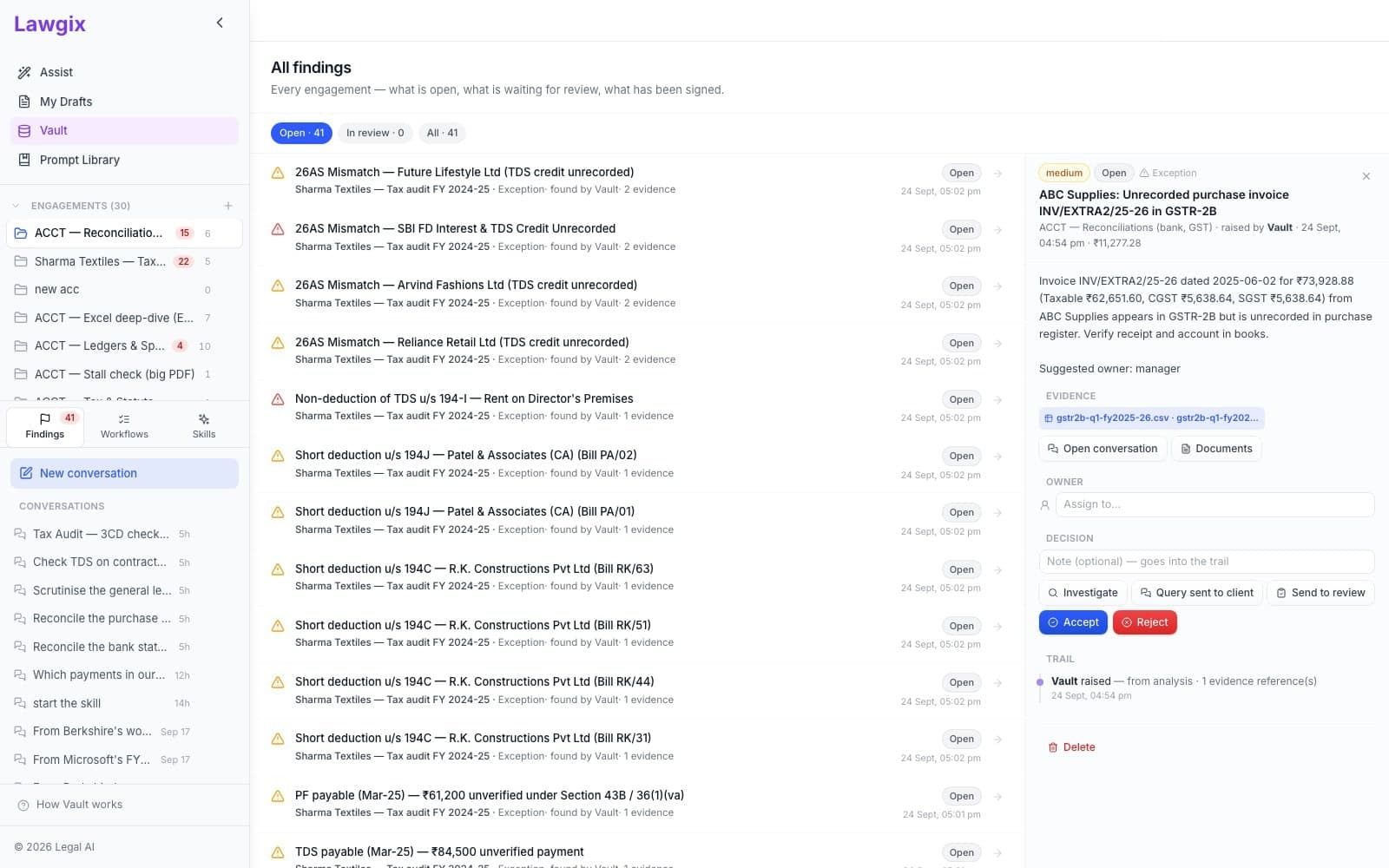Switch to the In review · 0 filter
1389x868 pixels.
click(375, 133)
